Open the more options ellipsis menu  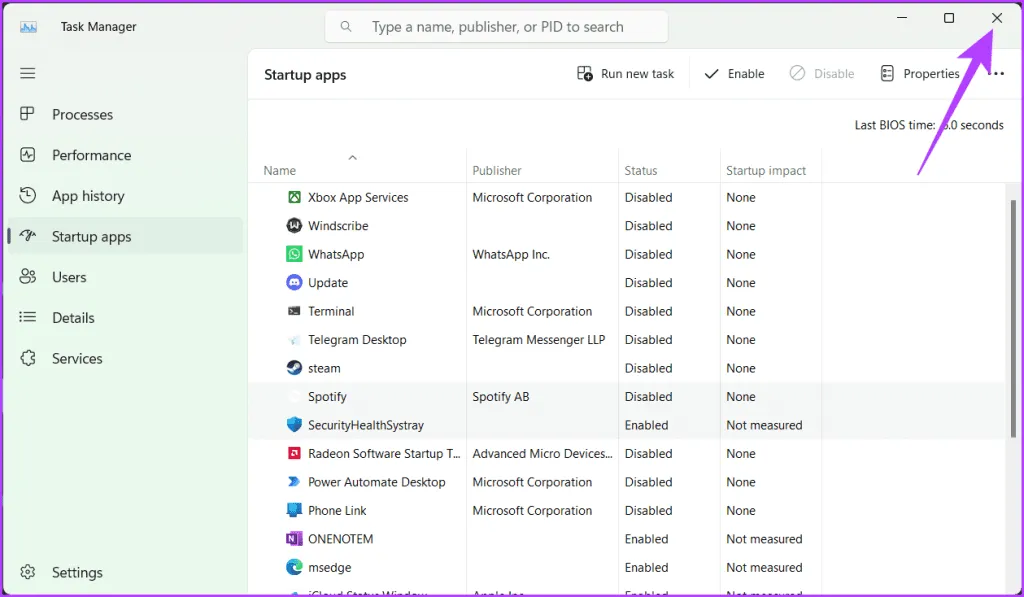pyautogui.click(x=996, y=74)
